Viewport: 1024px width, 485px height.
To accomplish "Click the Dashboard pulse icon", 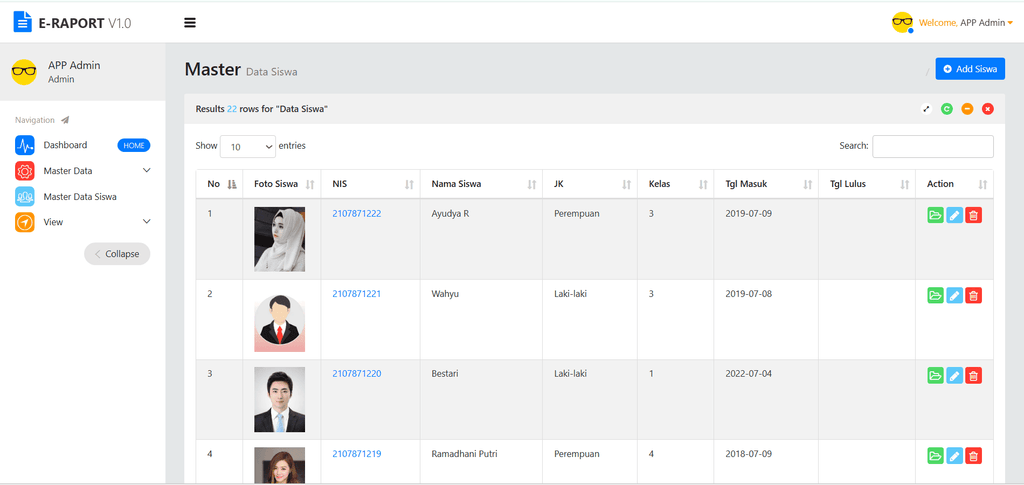I will (x=25, y=145).
